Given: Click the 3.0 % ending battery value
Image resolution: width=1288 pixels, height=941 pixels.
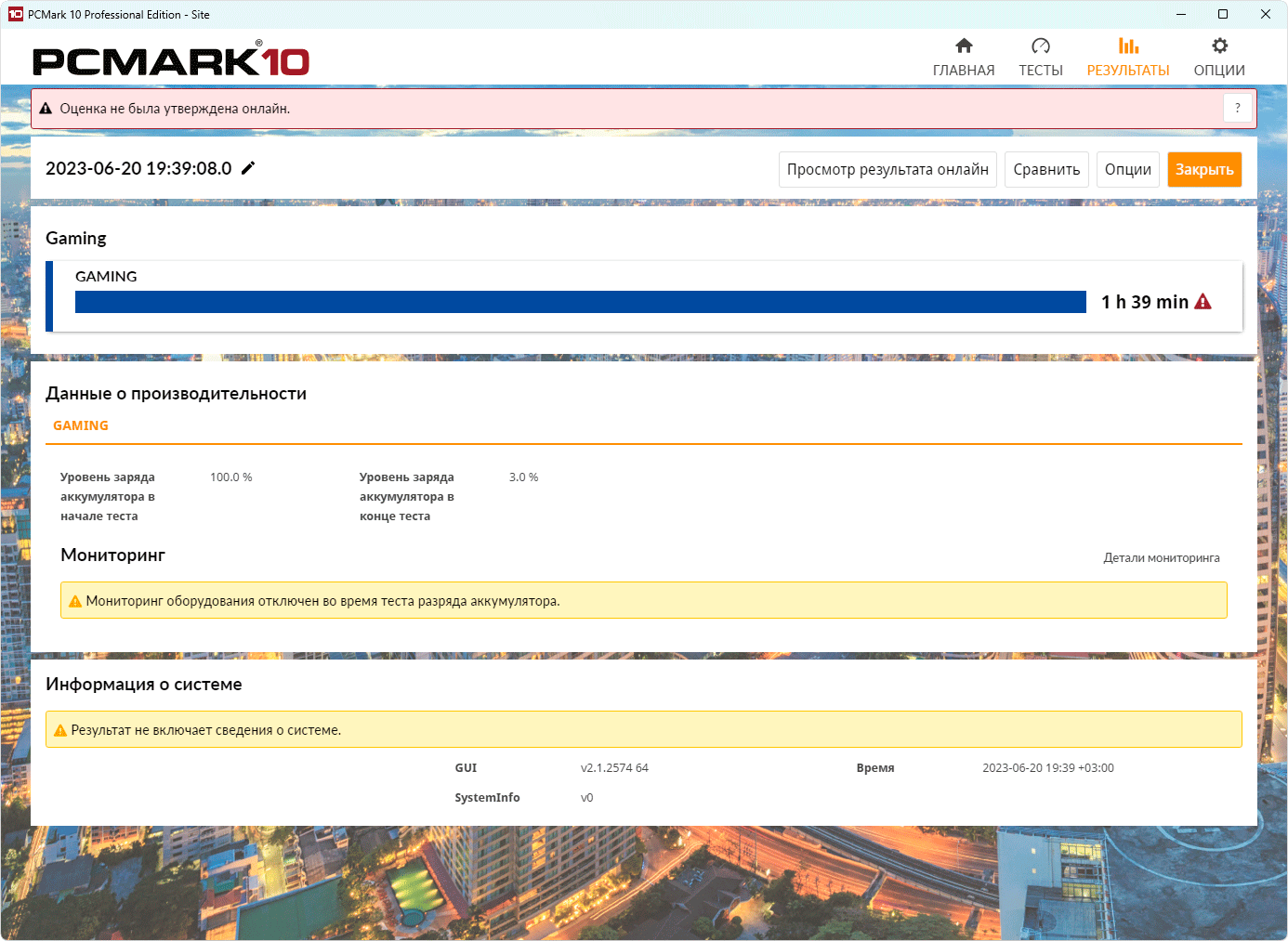Looking at the screenshot, I should [x=524, y=477].
